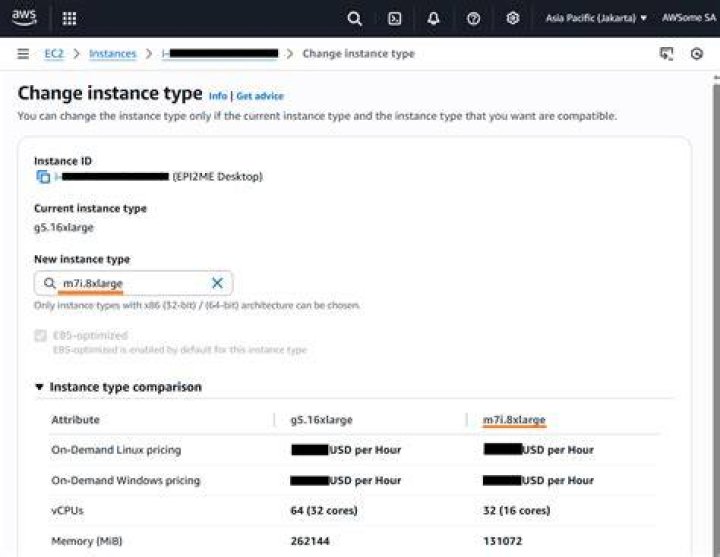Screen dimensions: 720x557
Task: Click the memory value 131072
Action: click(x=502, y=541)
